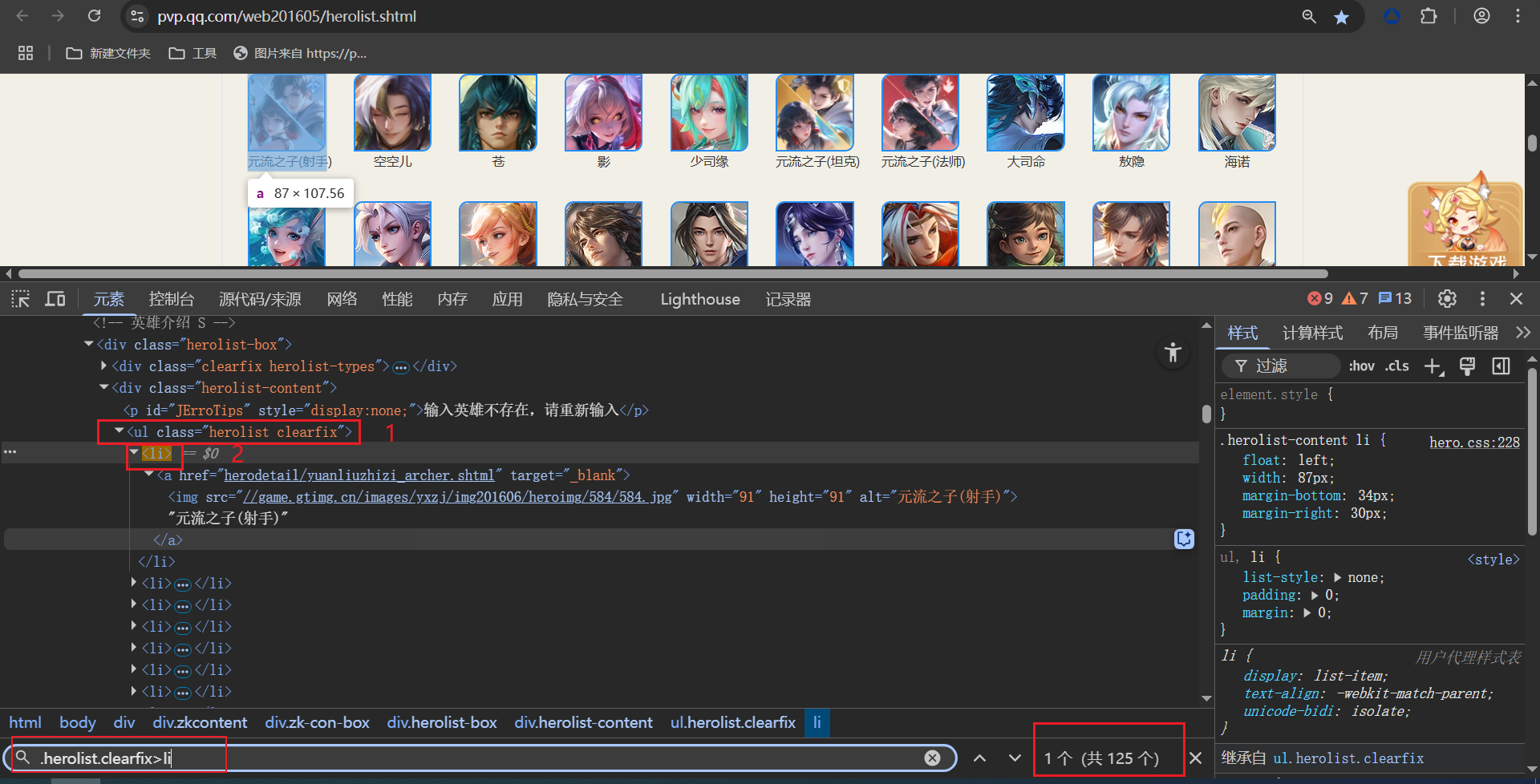Click the bookmark star icon
1540x784 pixels.
1341,17
